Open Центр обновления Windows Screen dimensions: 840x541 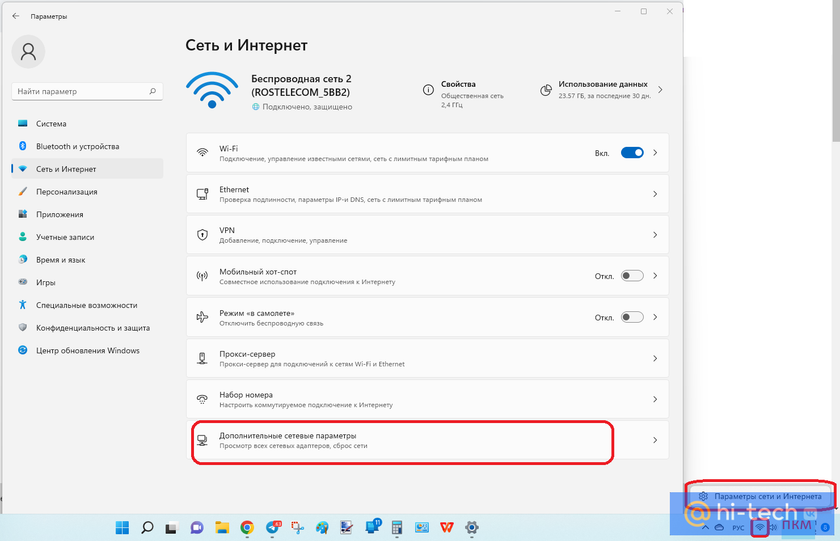click(87, 350)
